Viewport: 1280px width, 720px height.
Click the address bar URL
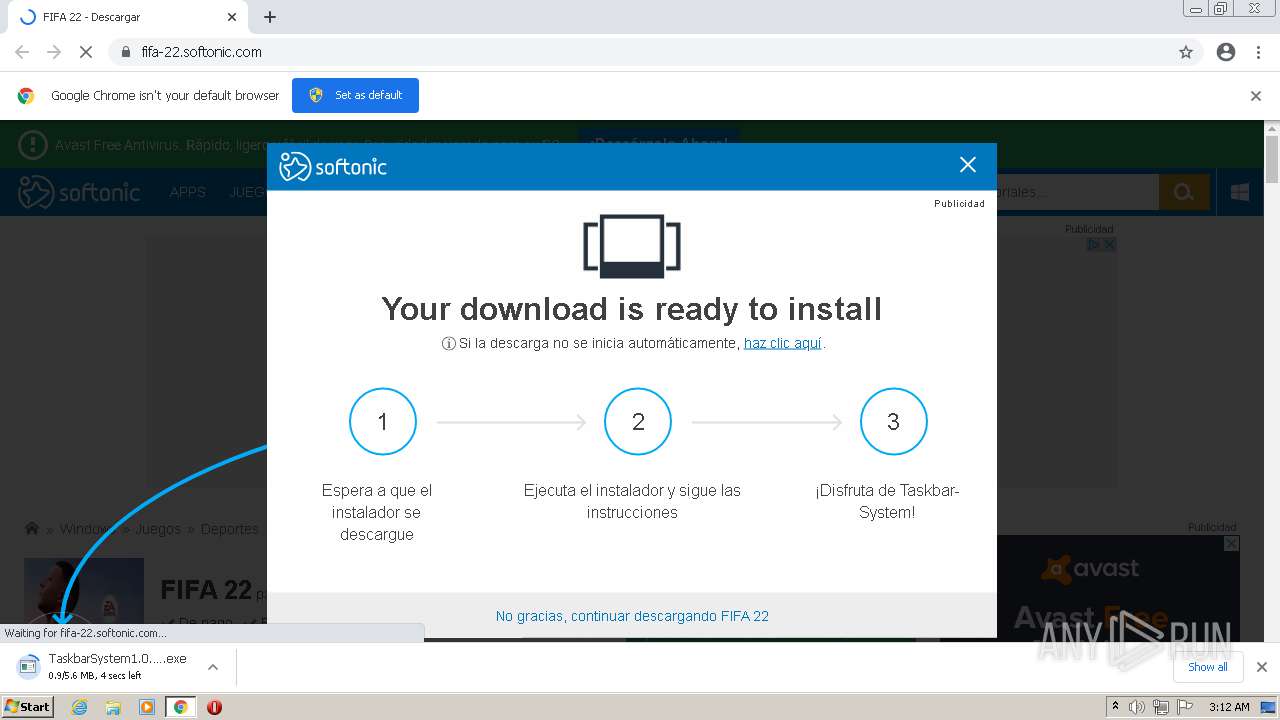point(202,52)
